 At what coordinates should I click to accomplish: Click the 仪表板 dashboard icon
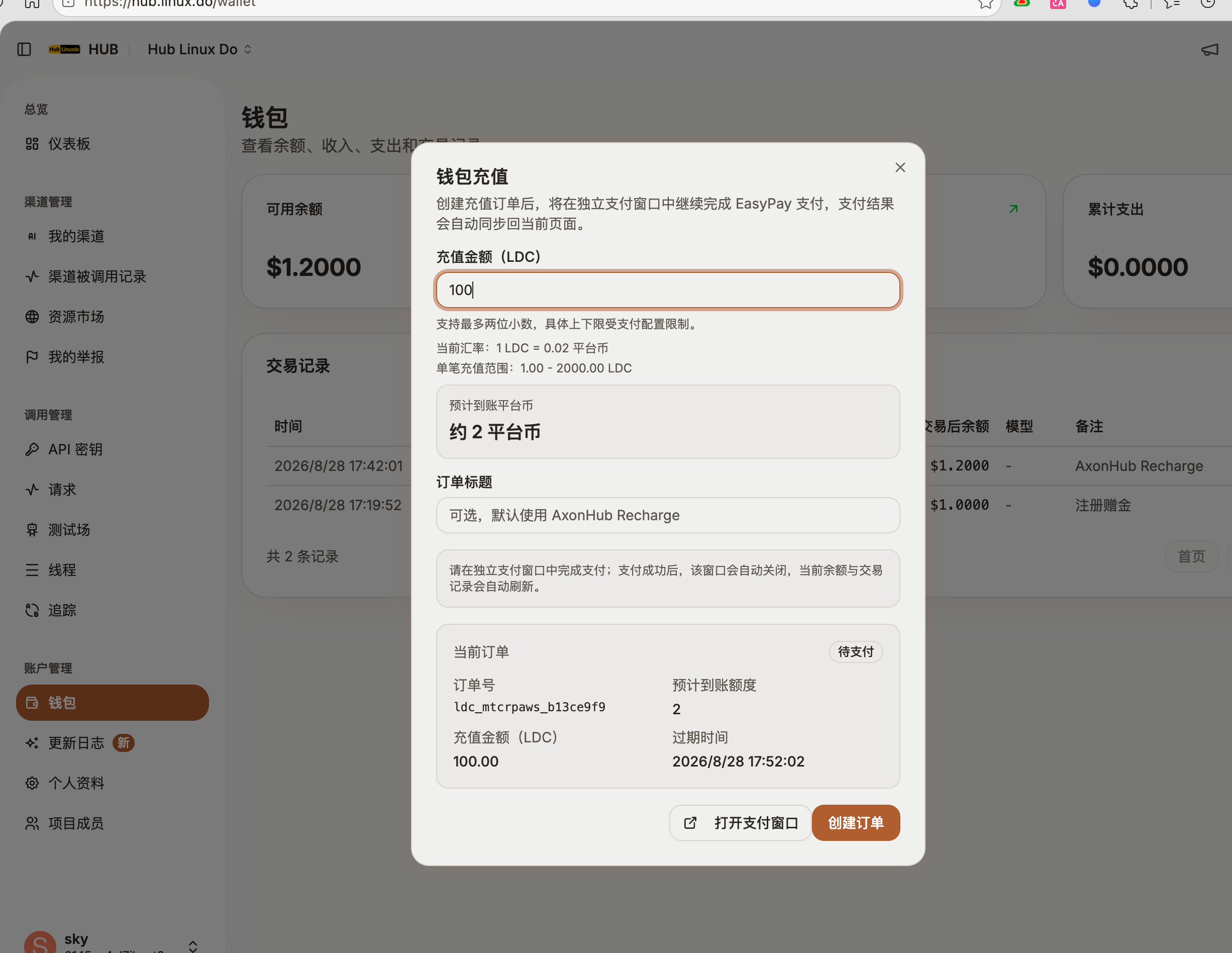tap(32, 144)
